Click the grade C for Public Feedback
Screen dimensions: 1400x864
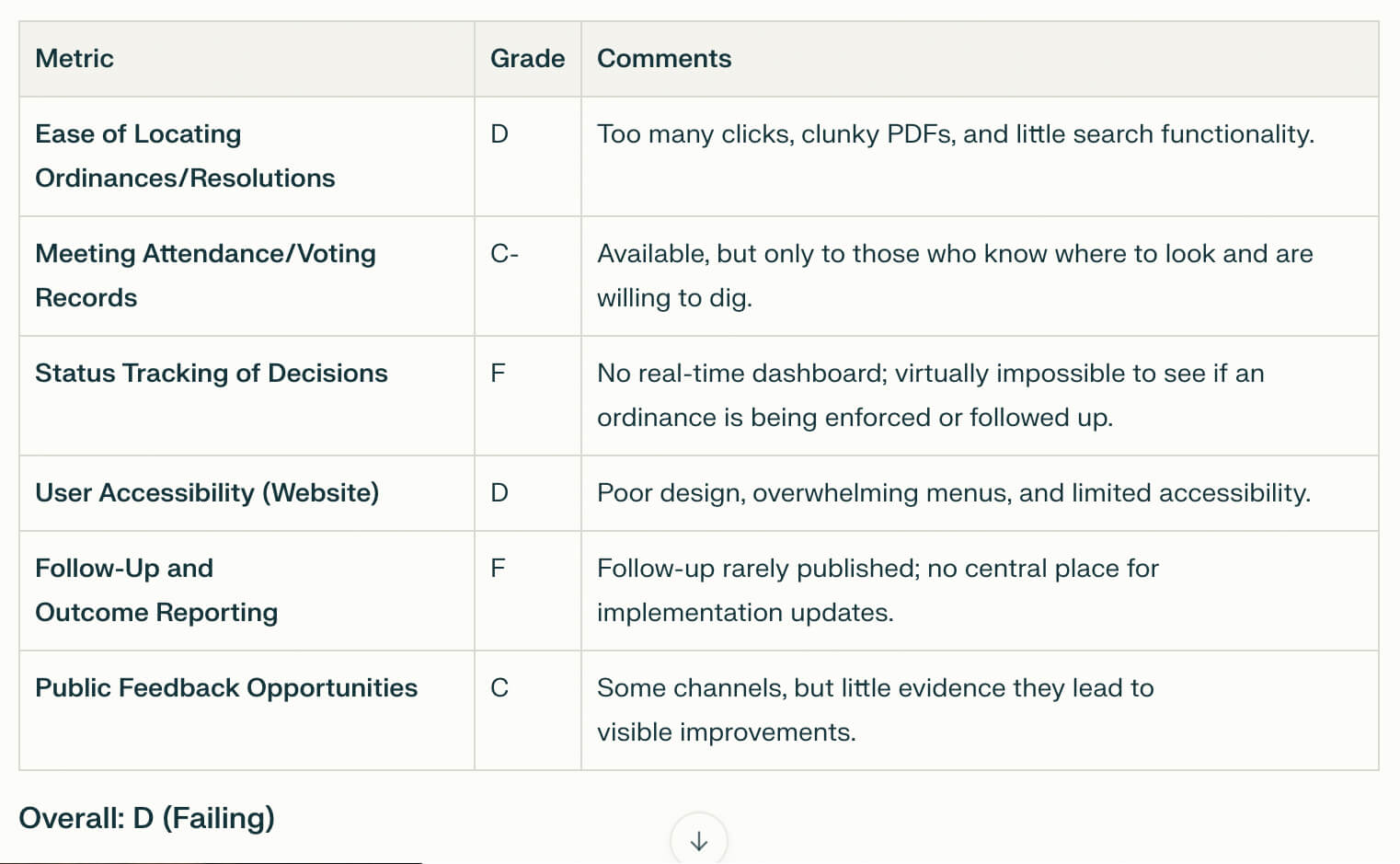(x=528, y=710)
